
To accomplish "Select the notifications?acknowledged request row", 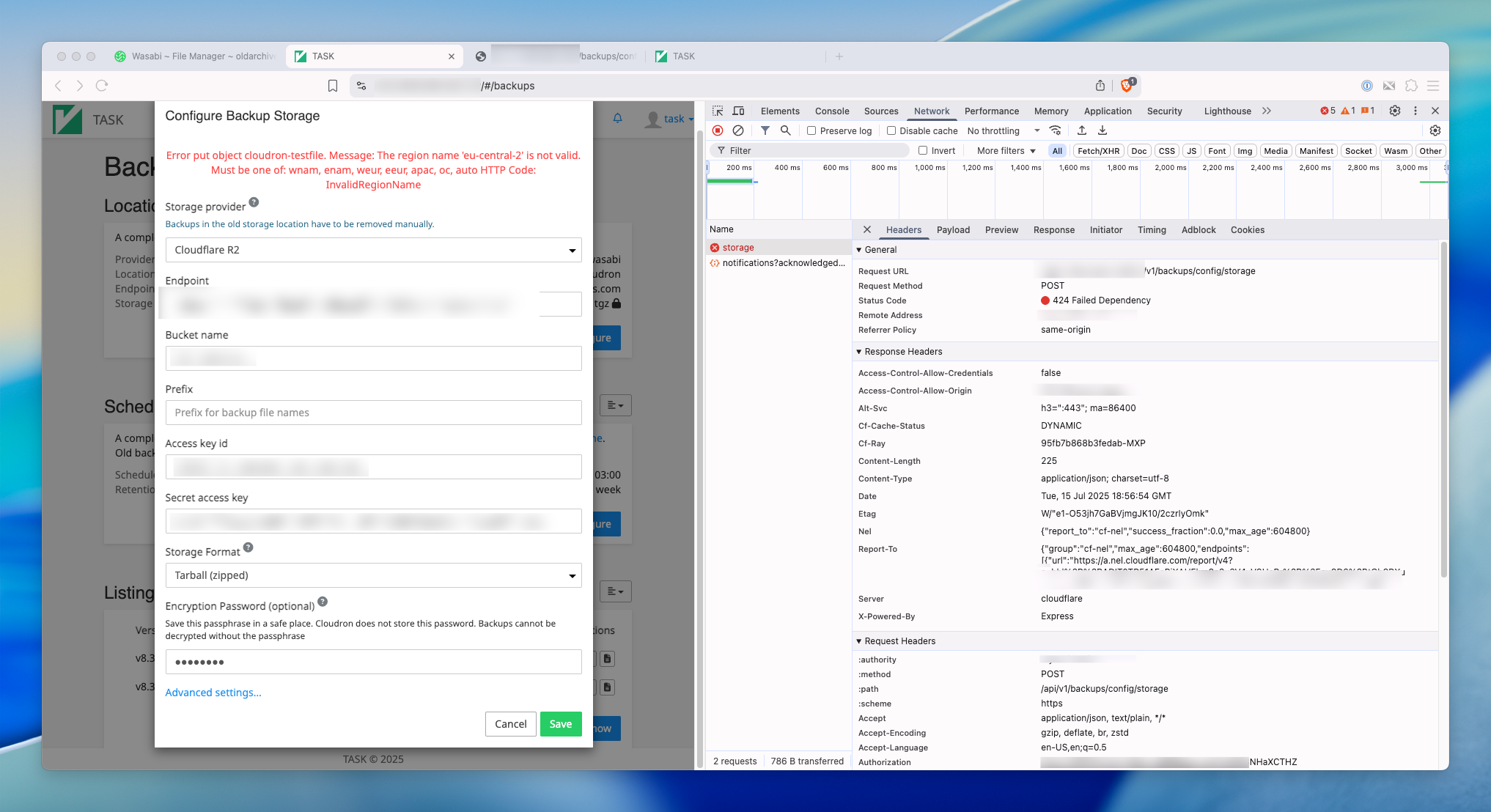I will point(778,263).
